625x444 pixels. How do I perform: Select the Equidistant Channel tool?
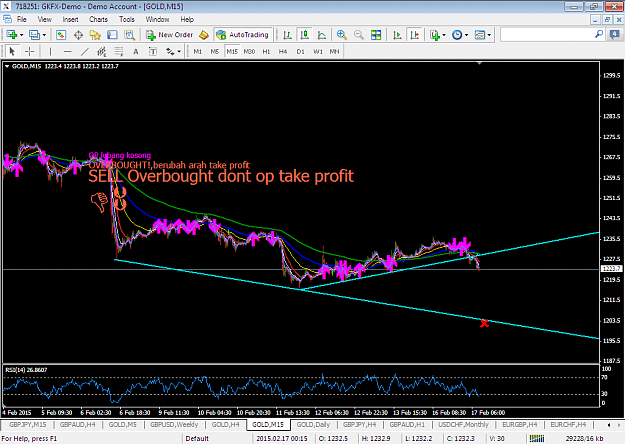coord(102,51)
